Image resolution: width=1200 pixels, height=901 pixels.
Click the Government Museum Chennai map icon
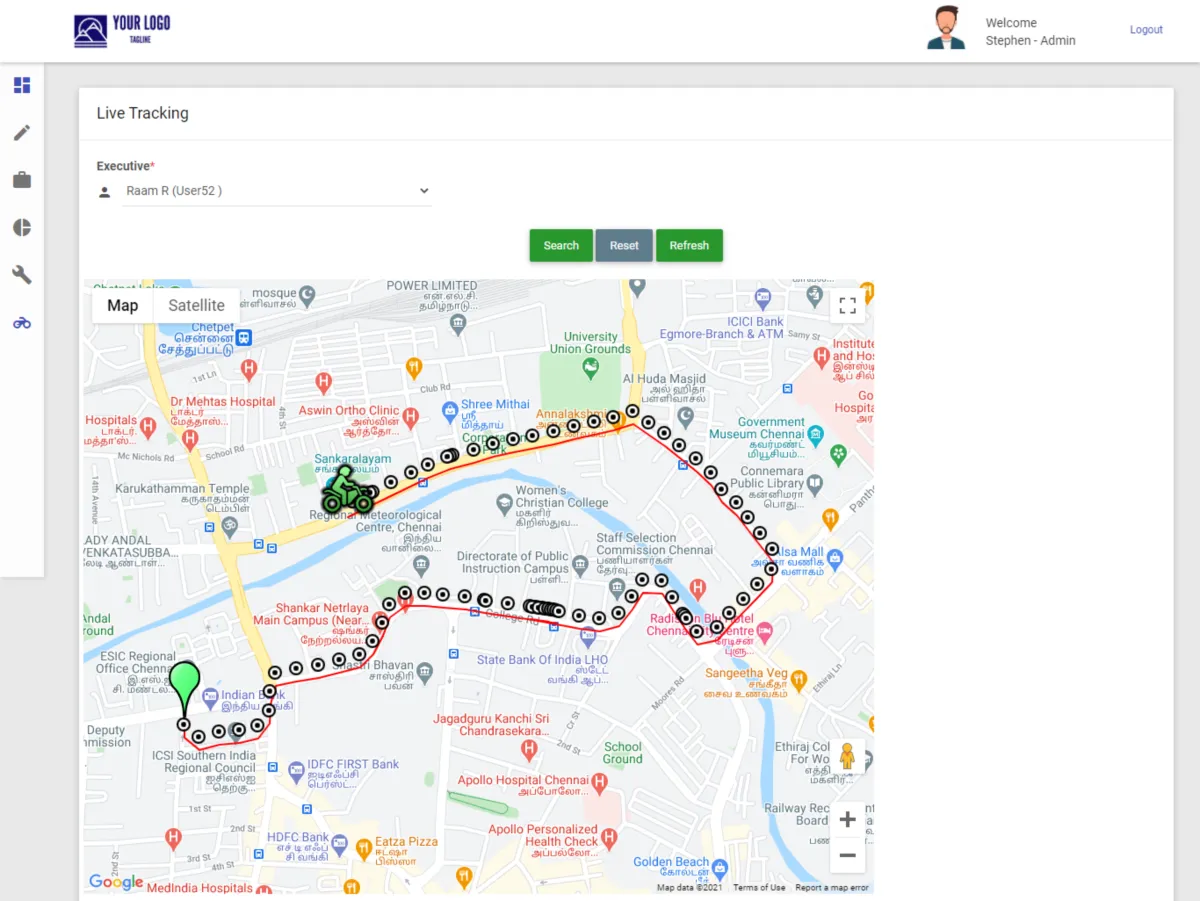point(816,433)
